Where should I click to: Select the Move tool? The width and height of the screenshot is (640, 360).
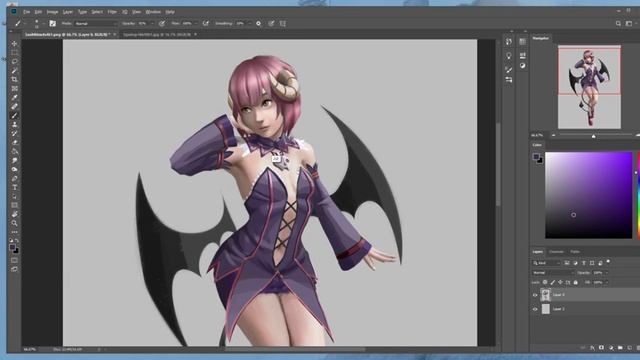click(x=14, y=44)
